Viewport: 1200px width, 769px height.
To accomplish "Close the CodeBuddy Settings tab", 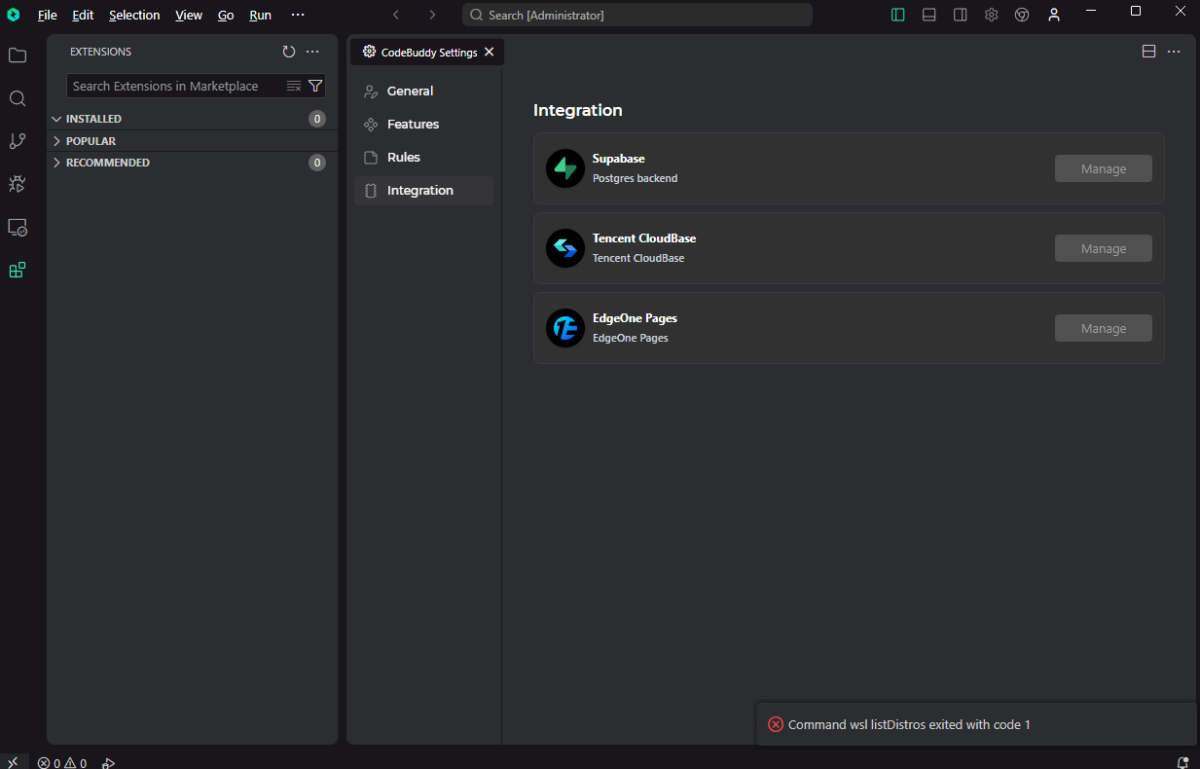I will tap(489, 52).
